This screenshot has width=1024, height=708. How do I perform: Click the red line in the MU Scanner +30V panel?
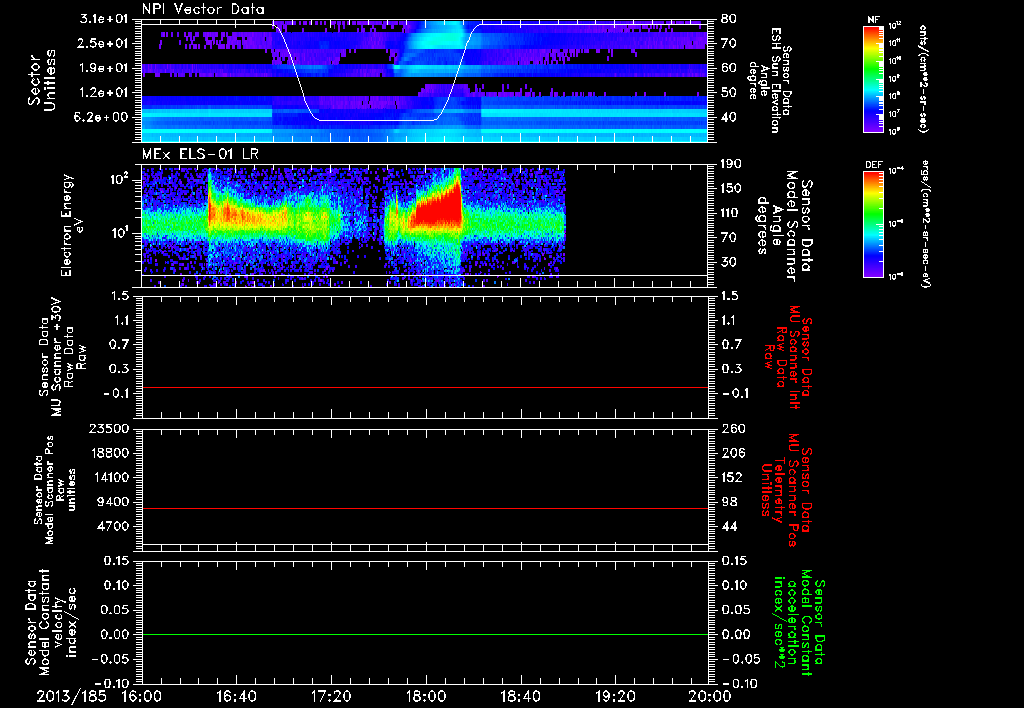(x=425, y=387)
